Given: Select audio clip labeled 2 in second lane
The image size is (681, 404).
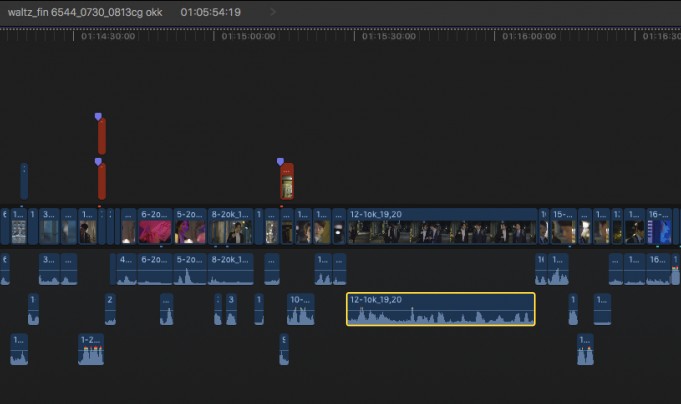Looking at the screenshot, I should pyautogui.click(x=110, y=309).
